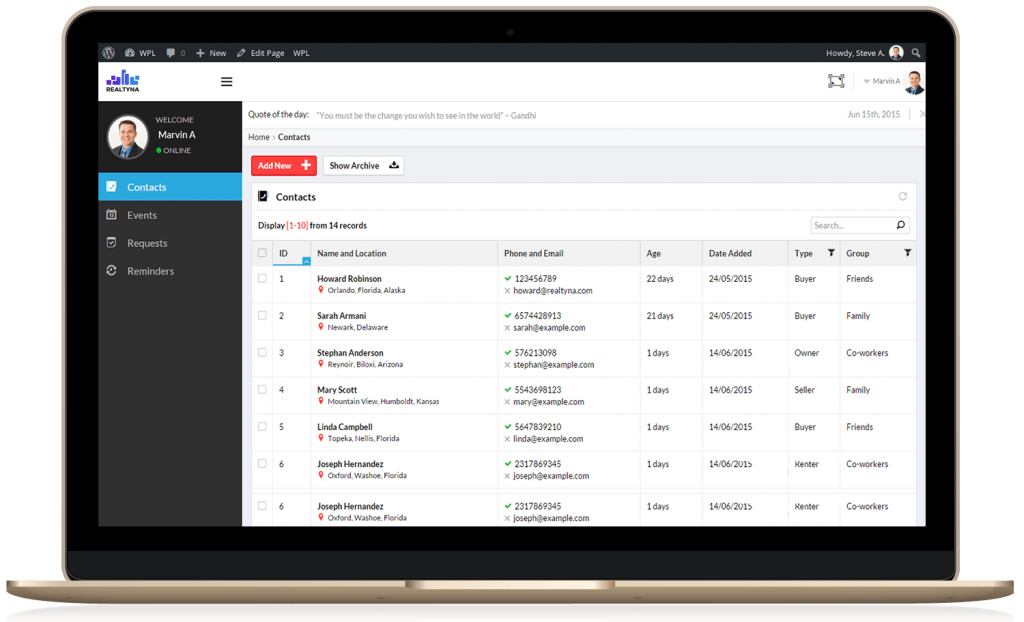Expand the Marvin A user dropdown
The height and width of the screenshot is (622, 1024).
pyautogui.click(x=867, y=81)
